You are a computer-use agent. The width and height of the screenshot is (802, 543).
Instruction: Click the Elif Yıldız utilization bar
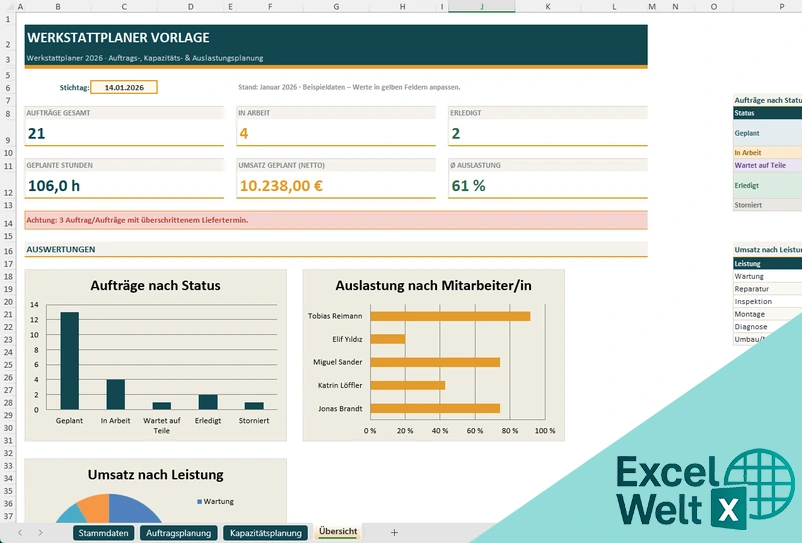388,339
